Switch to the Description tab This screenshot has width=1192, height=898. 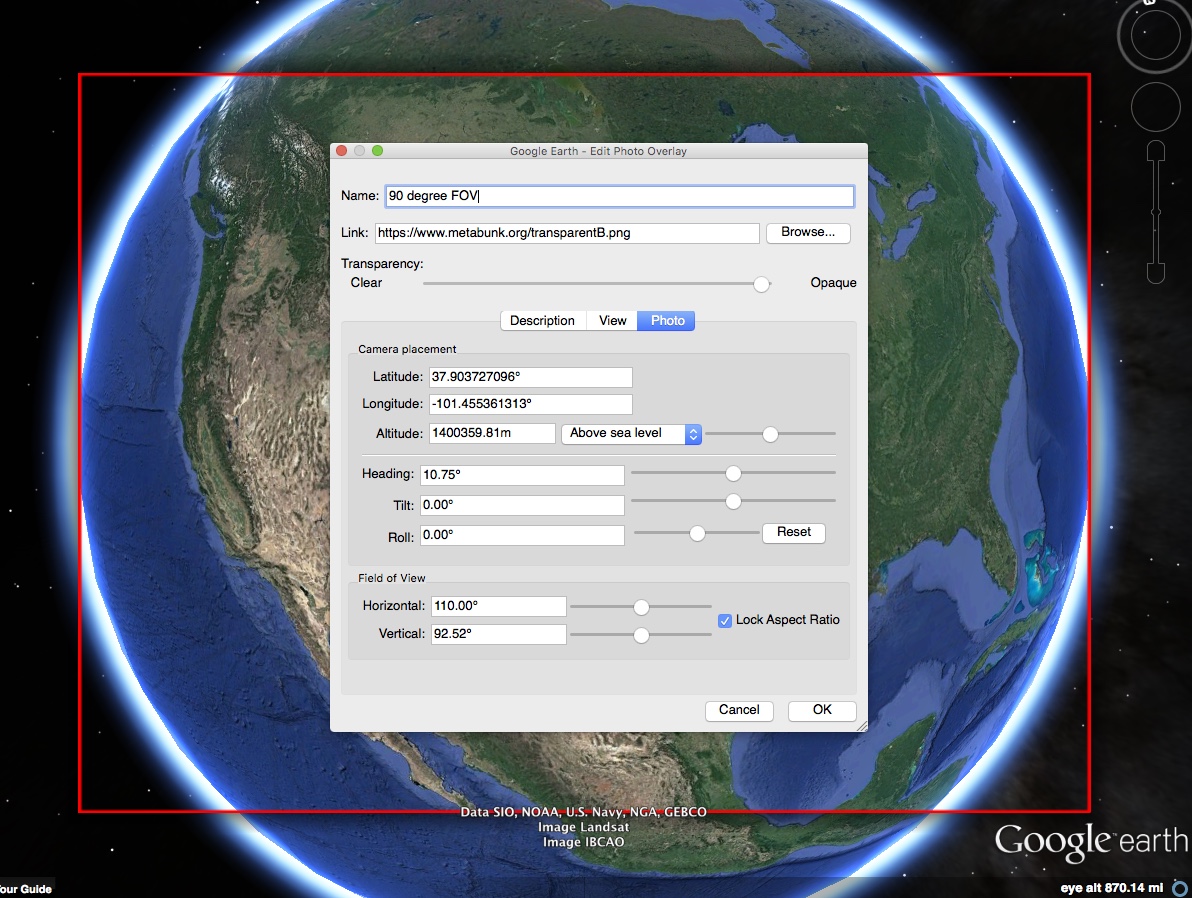pyautogui.click(x=542, y=321)
